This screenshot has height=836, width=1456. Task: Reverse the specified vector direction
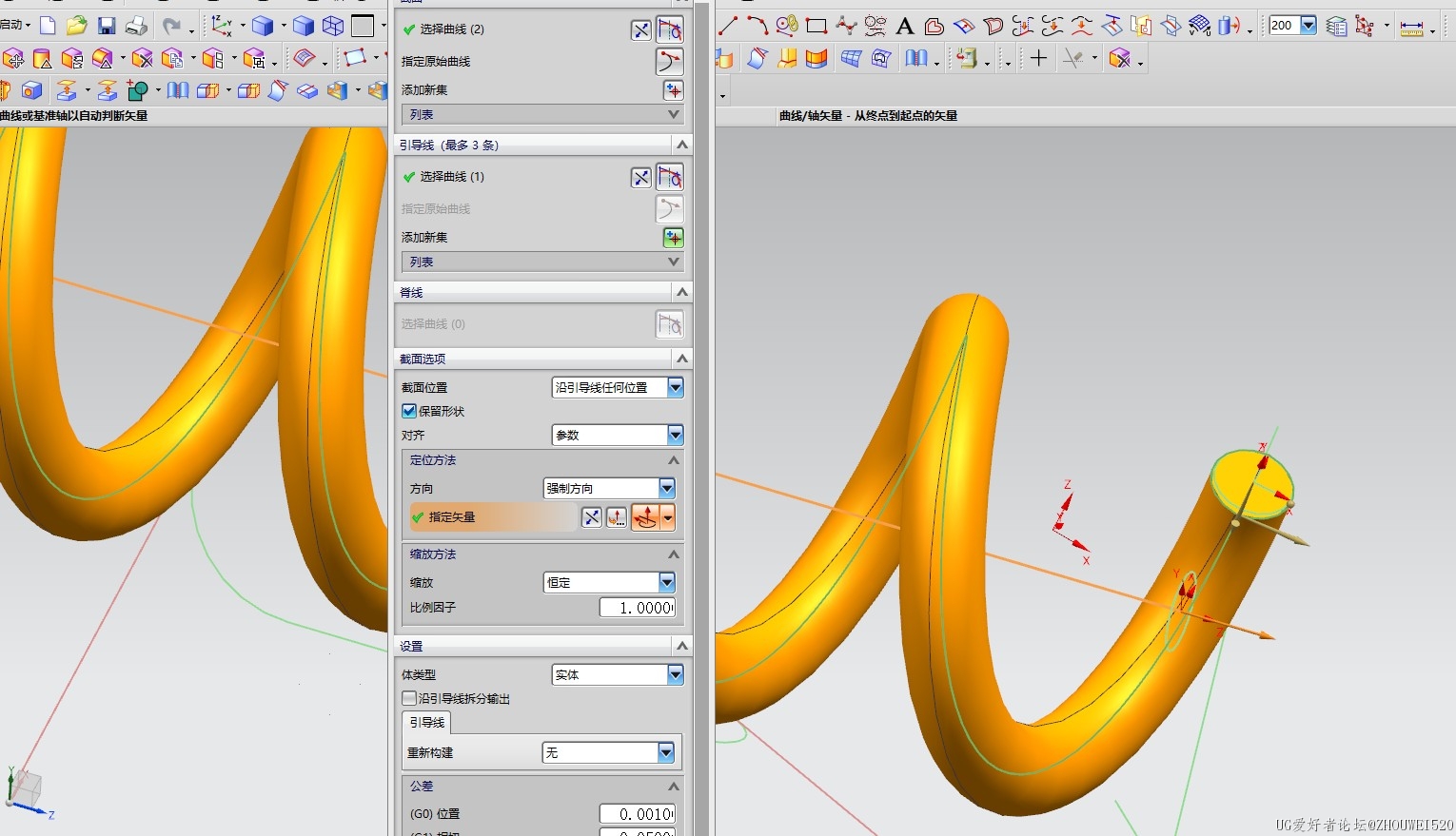[592, 517]
